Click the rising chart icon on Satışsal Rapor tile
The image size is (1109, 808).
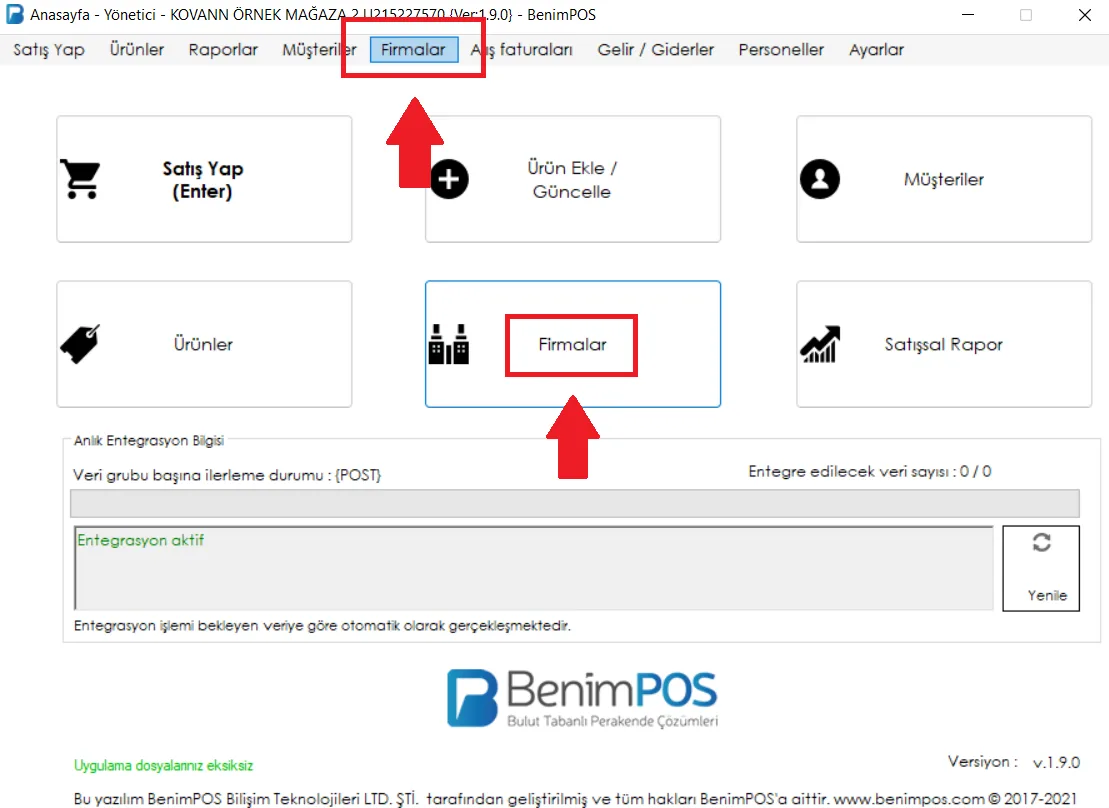click(820, 344)
